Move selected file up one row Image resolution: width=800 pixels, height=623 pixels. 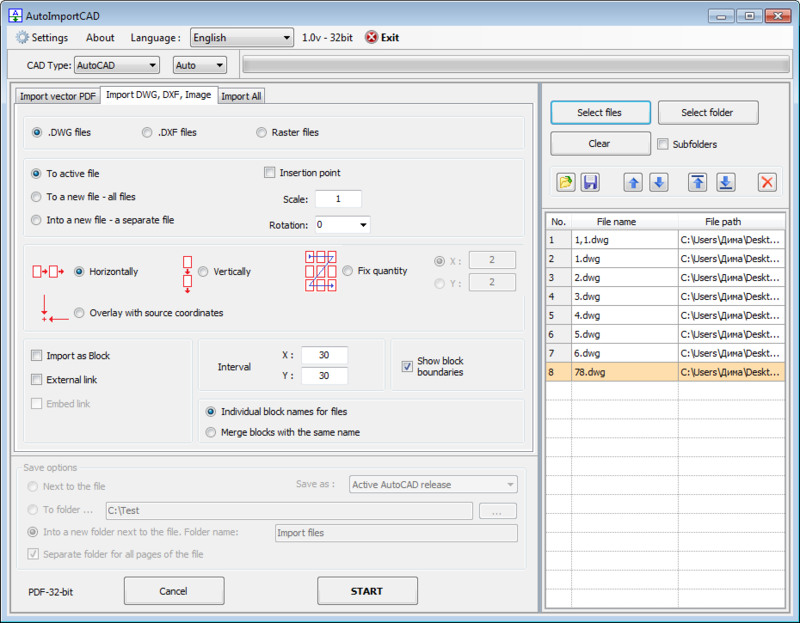pos(633,182)
